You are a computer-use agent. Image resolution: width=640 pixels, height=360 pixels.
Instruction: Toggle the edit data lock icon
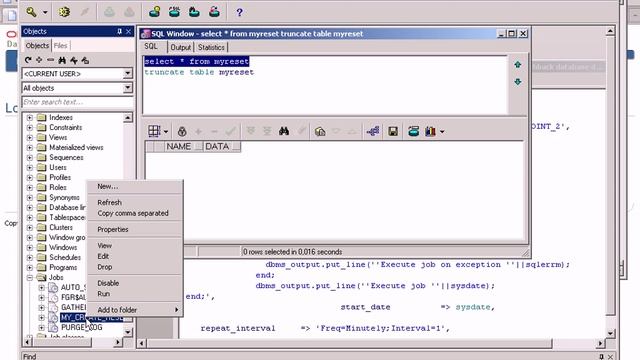pyautogui.click(x=182, y=131)
